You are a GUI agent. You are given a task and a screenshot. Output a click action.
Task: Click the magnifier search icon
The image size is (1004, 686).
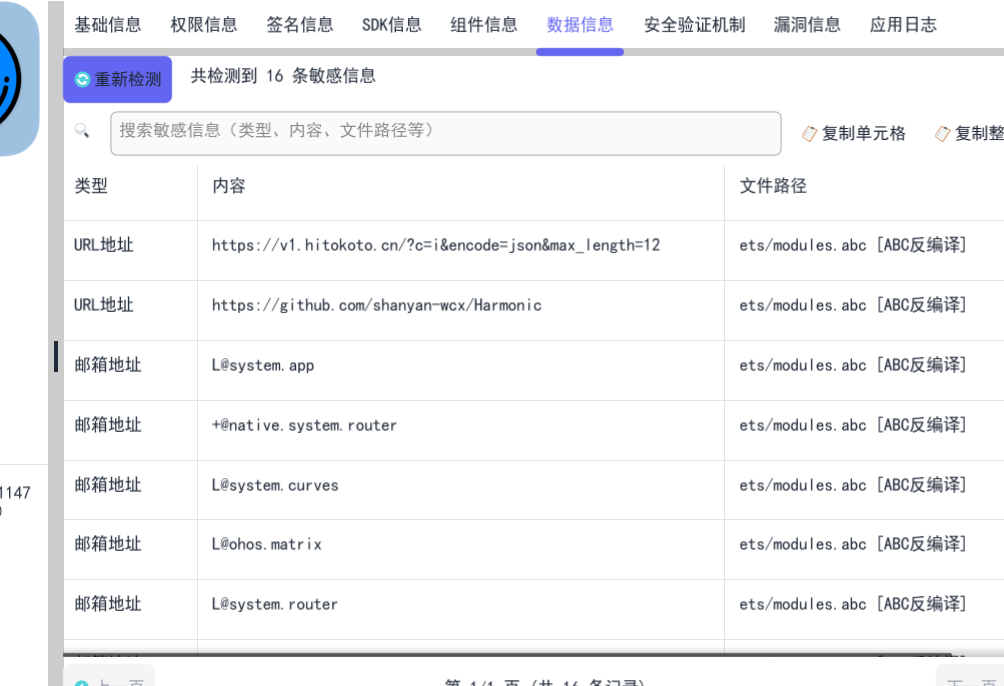[82, 131]
